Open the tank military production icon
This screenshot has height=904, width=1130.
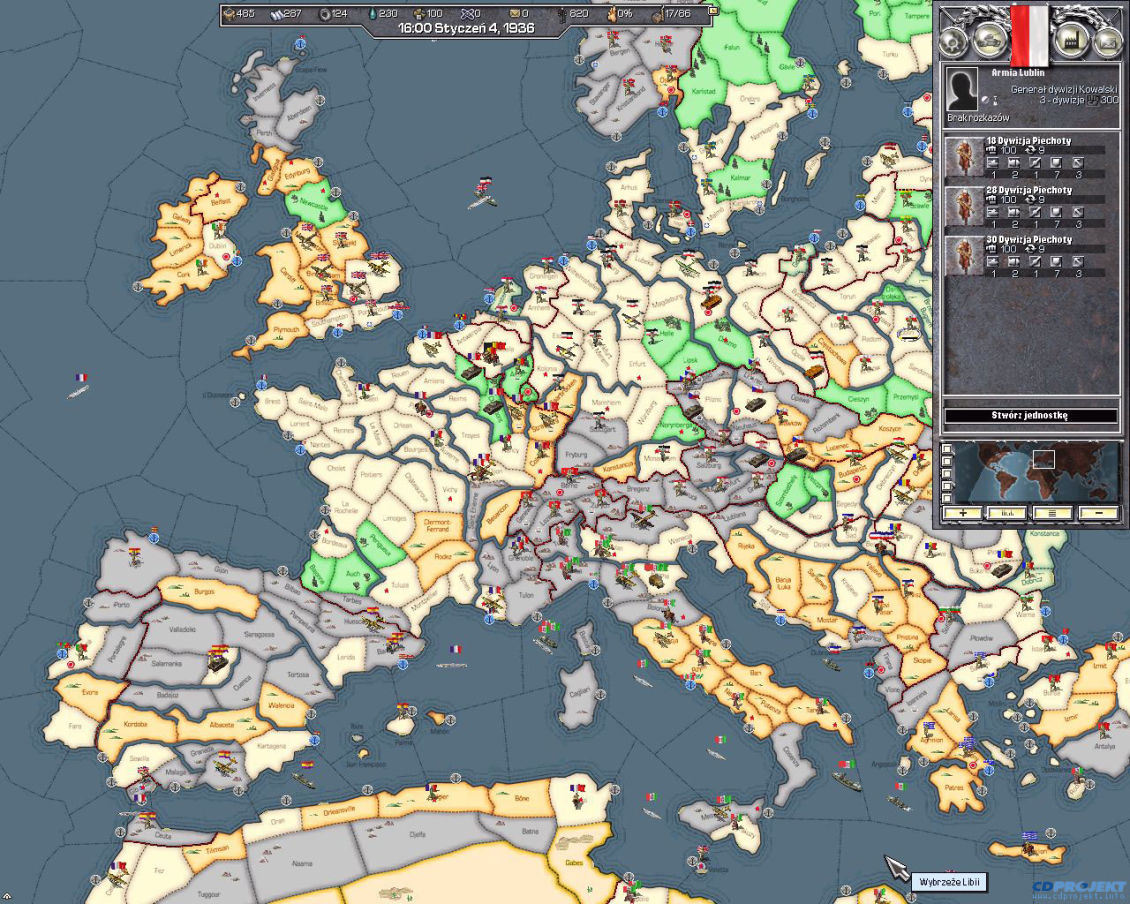point(989,40)
